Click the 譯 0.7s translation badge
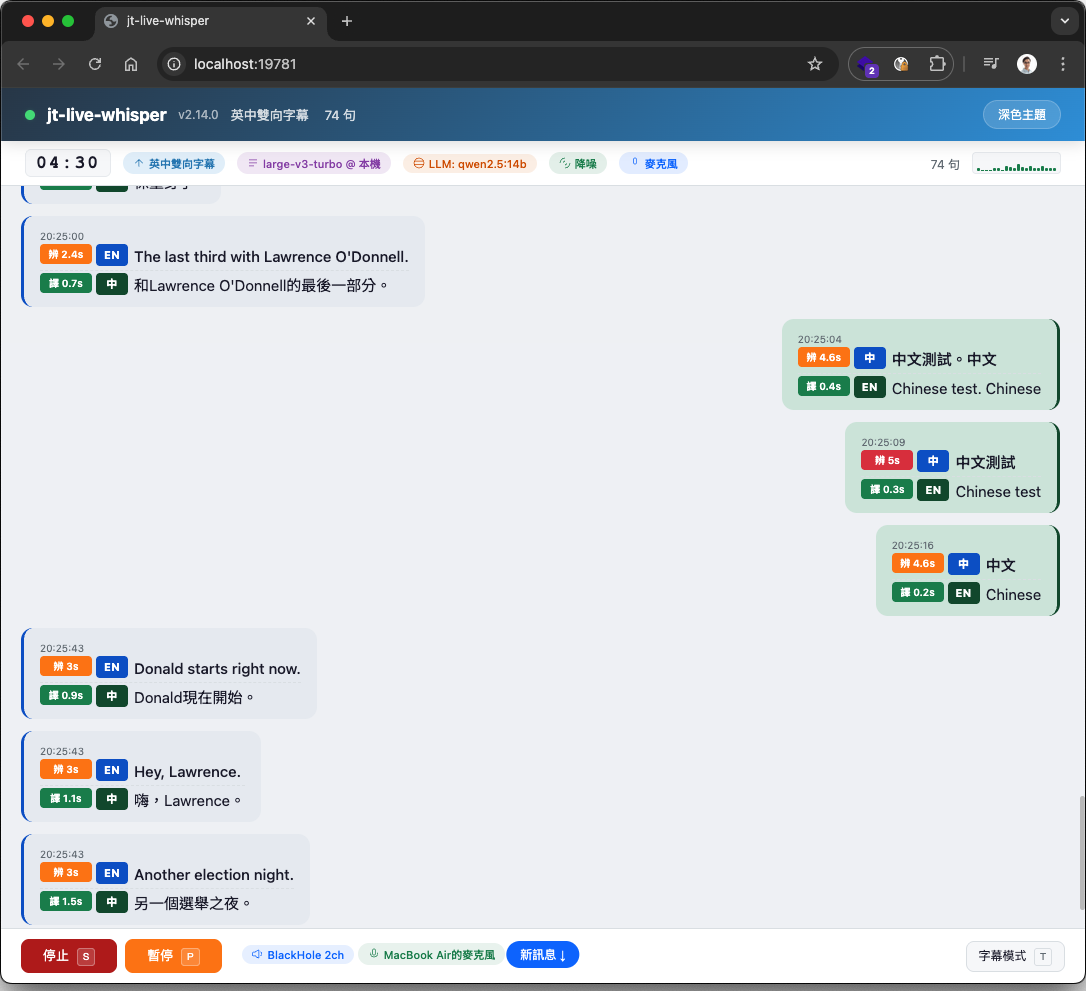Viewport: 1086px width, 991px height. (66, 283)
